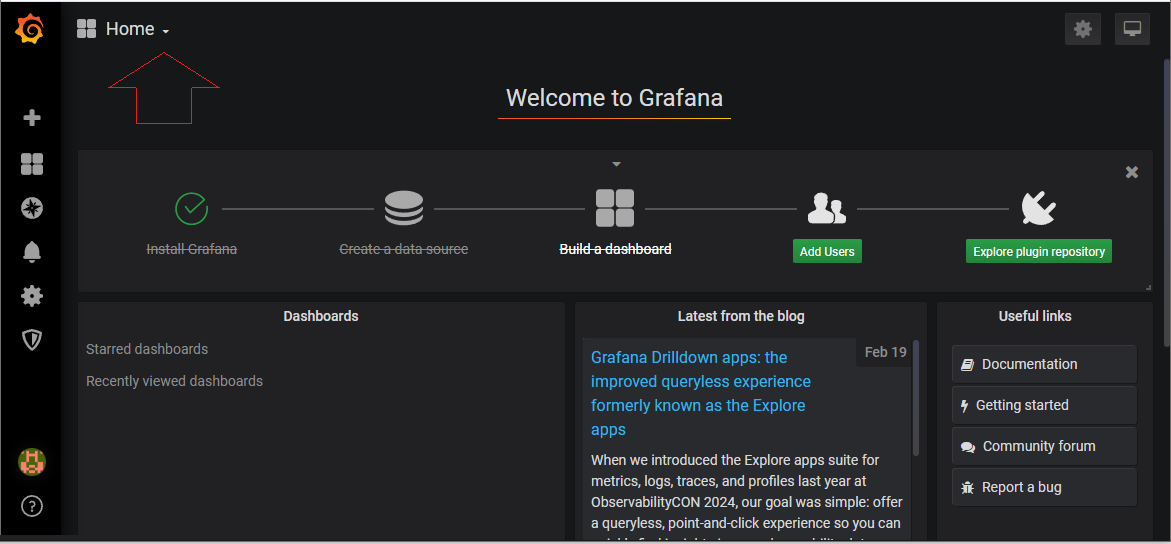This screenshot has height=544, width=1171.
Task: Click the green Install Grafana checkmark icon
Action: point(192,208)
